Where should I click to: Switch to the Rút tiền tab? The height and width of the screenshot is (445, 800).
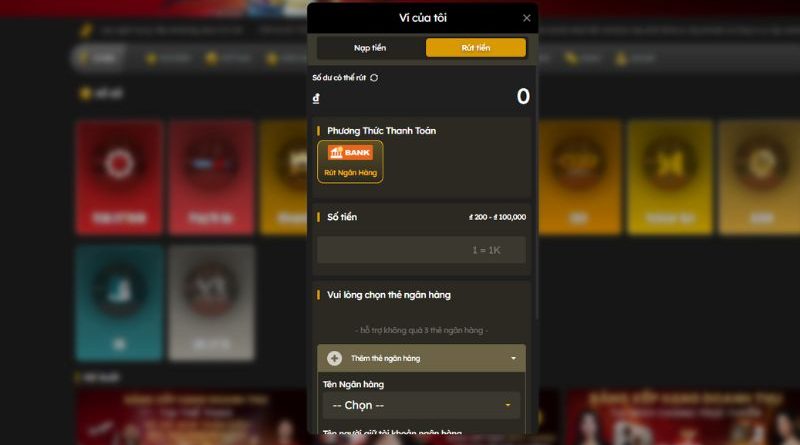[x=476, y=47]
